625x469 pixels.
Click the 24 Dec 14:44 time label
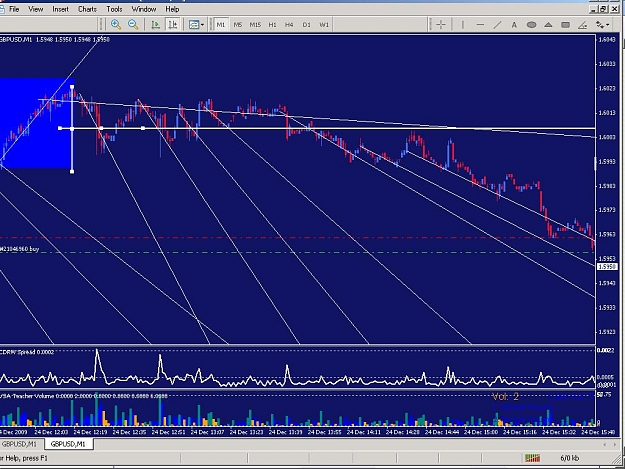[442, 432]
